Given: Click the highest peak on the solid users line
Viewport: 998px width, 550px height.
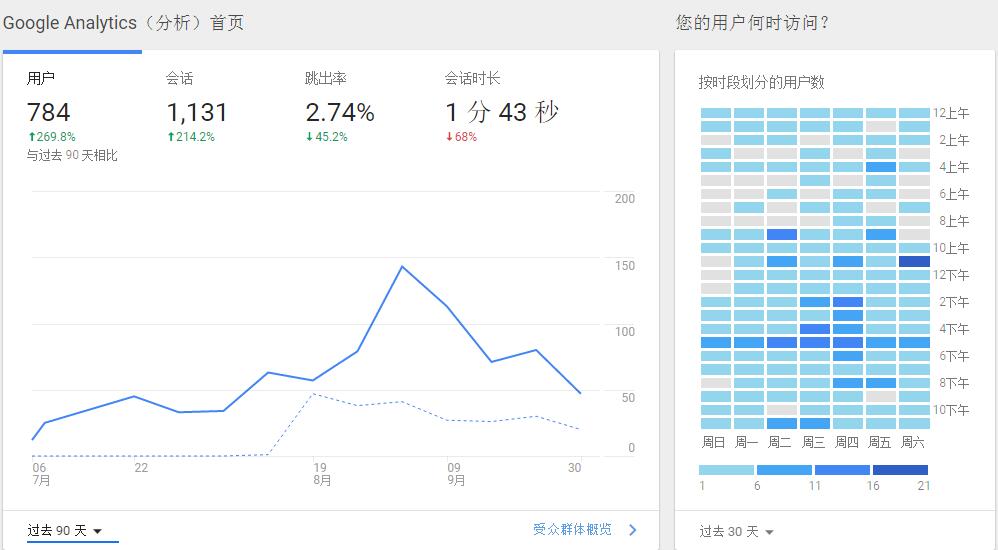Looking at the screenshot, I should click(402, 267).
